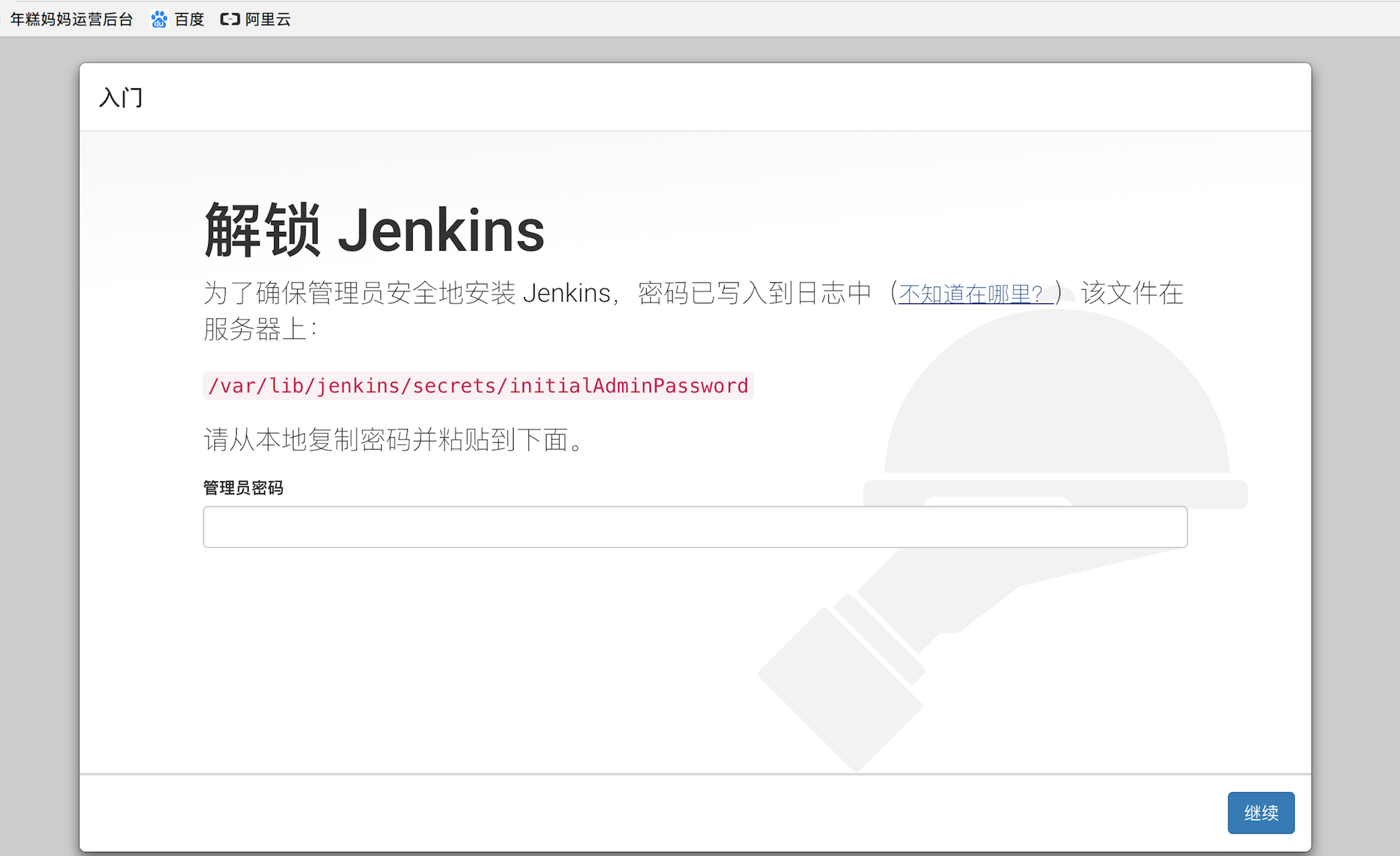Click the blue 继续 button
The image size is (1400, 856).
click(1261, 813)
